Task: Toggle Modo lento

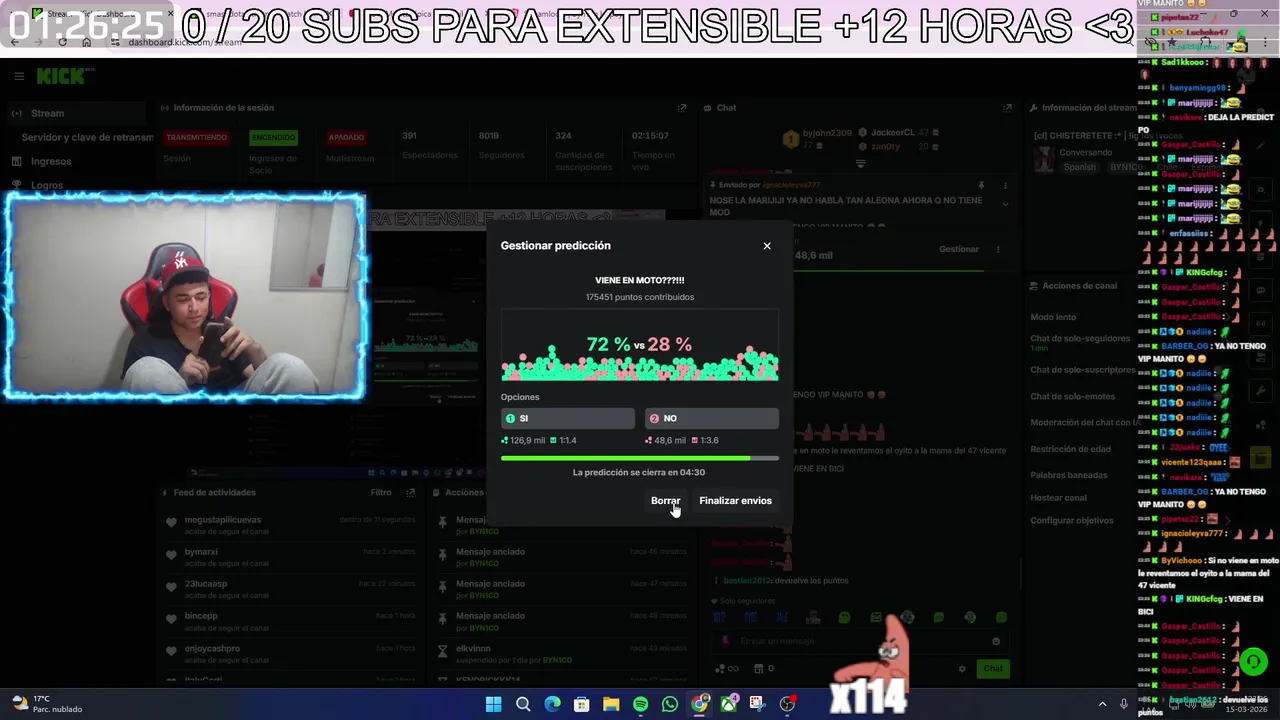Action: click(x=1053, y=317)
